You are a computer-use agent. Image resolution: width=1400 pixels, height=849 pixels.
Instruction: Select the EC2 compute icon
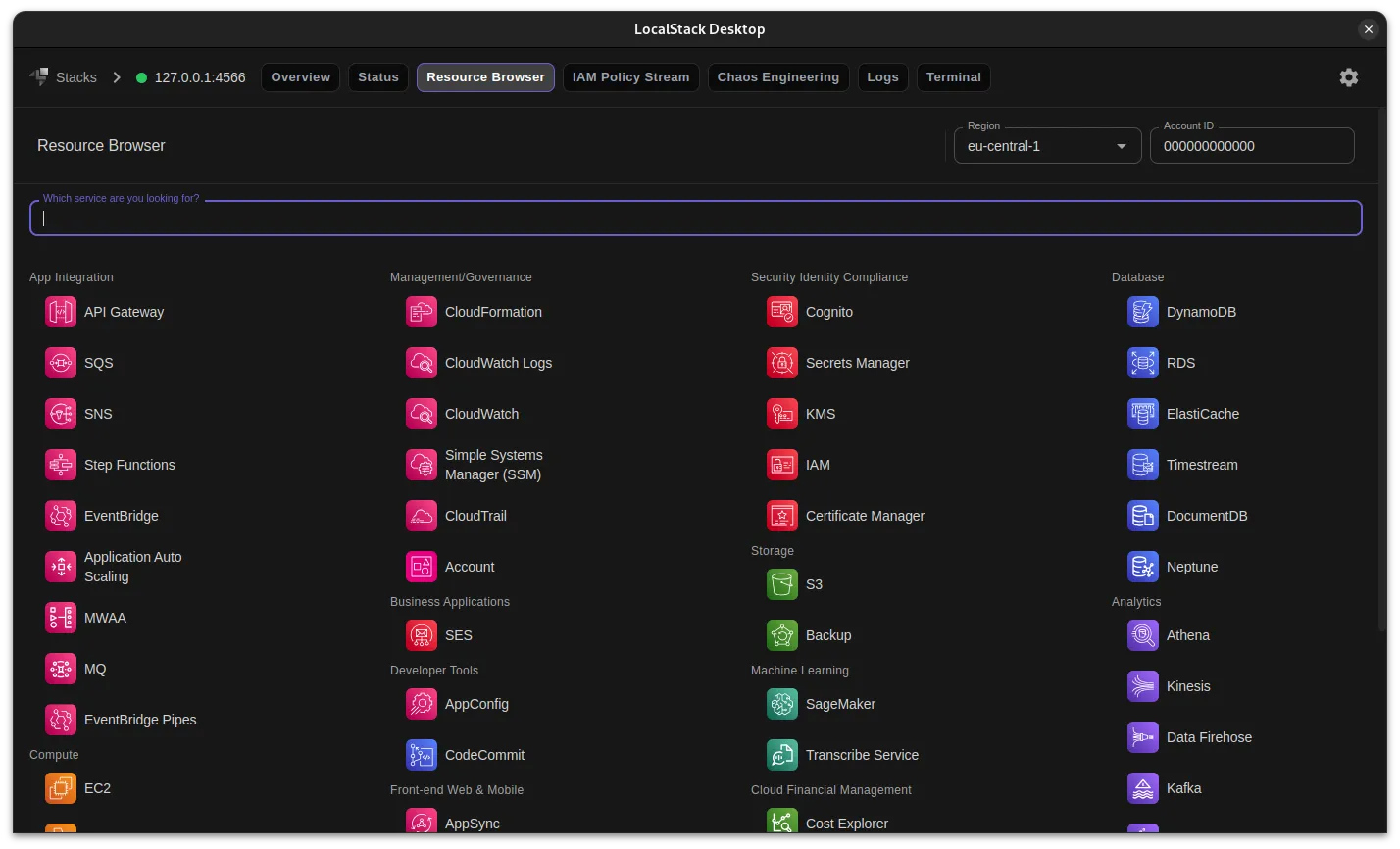tap(60, 788)
